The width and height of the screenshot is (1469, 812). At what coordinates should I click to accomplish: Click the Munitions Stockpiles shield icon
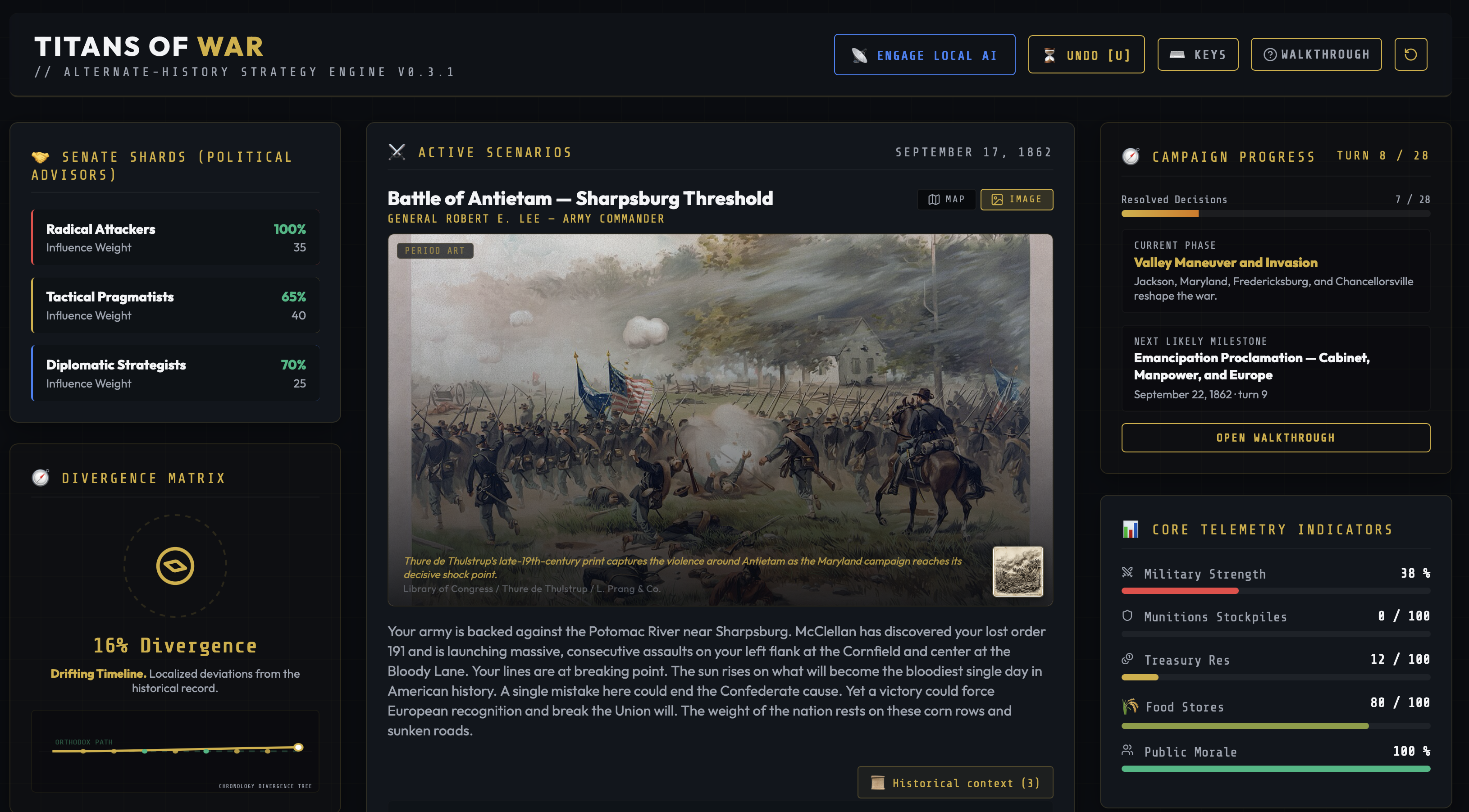tap(1127, 616)
